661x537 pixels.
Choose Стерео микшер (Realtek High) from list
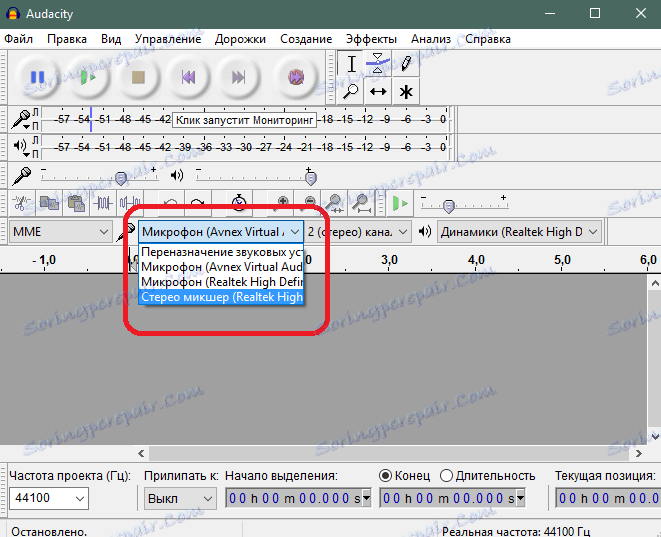coord(221,297)
